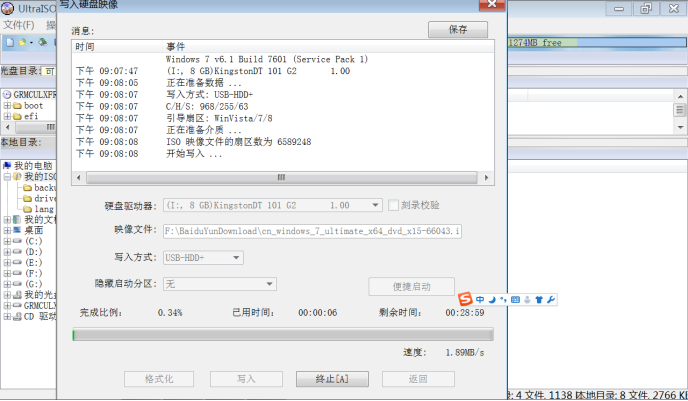Click the 格式化 format button
Viewport: 688px width, 401px height.
pyautogui.click(x=159, y=379)
